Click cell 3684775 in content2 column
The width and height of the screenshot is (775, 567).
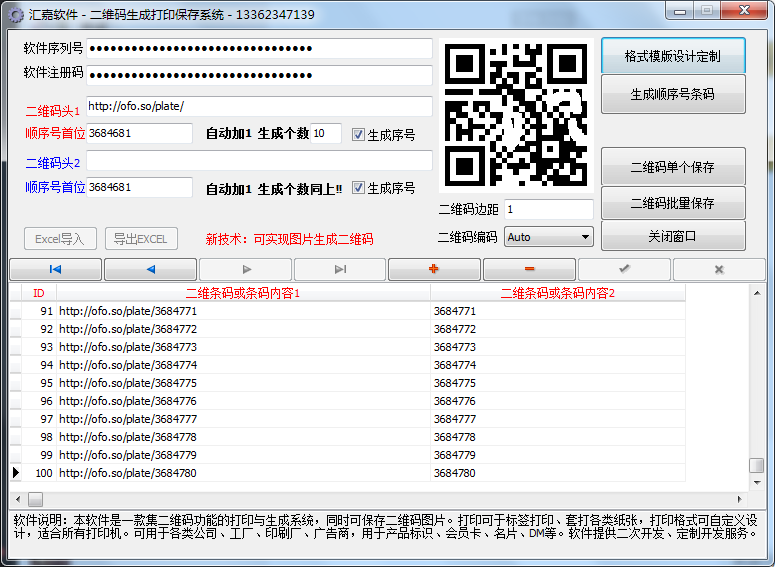558,383
